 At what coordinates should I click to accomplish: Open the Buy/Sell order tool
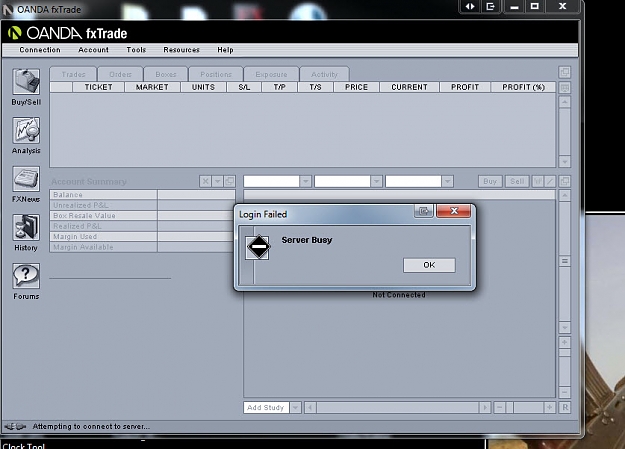point(26,87)
